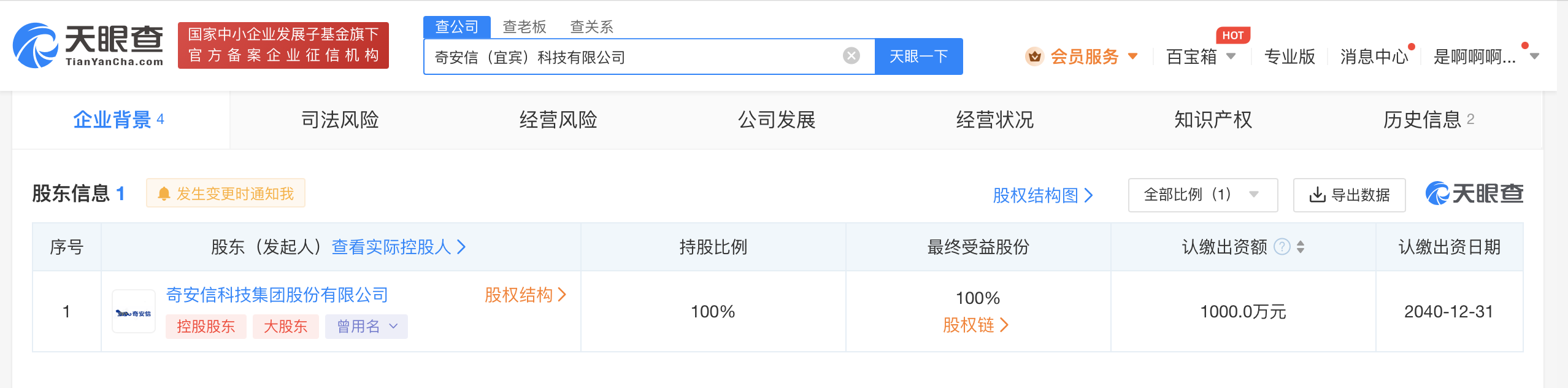The height and width of the screenshot is (388, 1568).
Task: Open the 股权链 link under 100%
Action: pos(975,325)
